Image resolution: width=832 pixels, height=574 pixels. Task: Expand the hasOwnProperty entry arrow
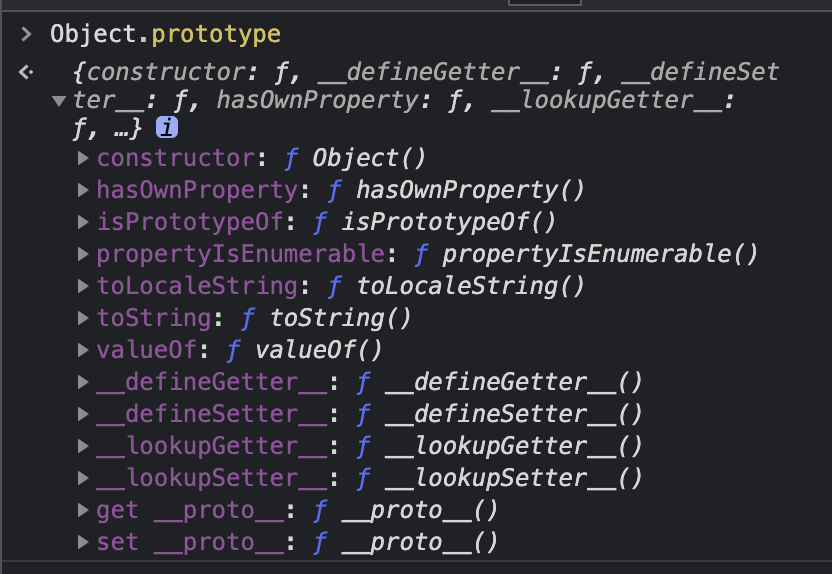pyautogui.click(x=84, y=191)
